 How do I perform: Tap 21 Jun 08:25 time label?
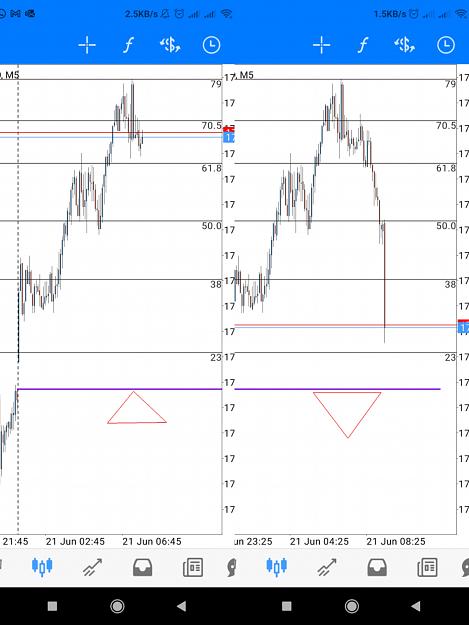pyautogui.click(x=396, y=541)
